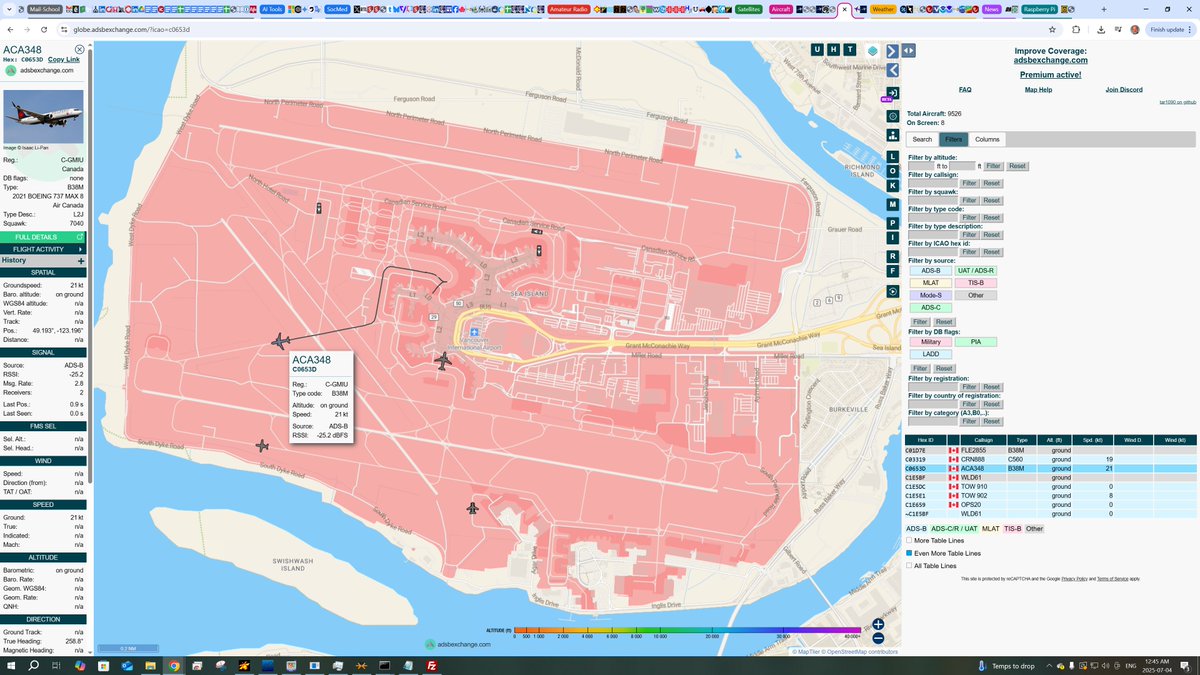Click the callsign filter input field
Viewport: 1200px width, 675px height.
click(932, 183)
